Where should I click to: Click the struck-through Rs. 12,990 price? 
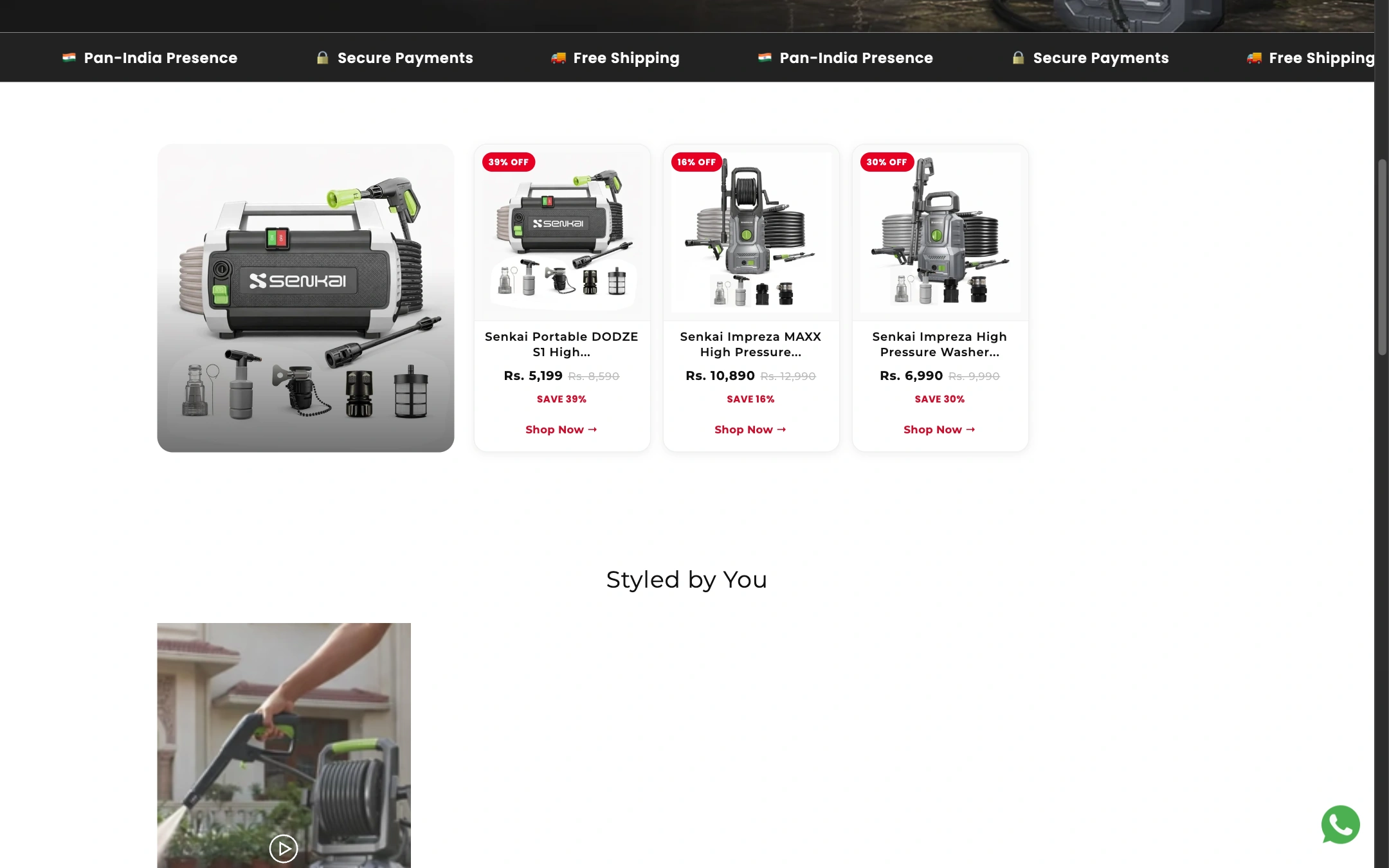[788, 377]
